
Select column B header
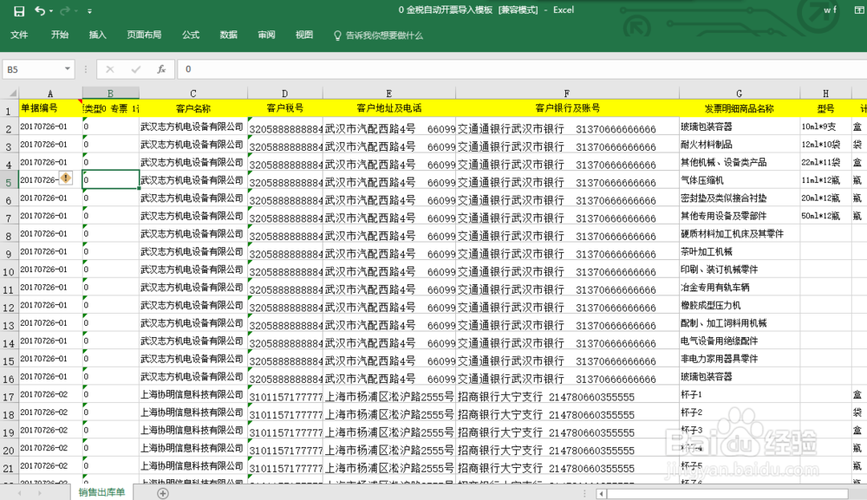coord(111,93)
